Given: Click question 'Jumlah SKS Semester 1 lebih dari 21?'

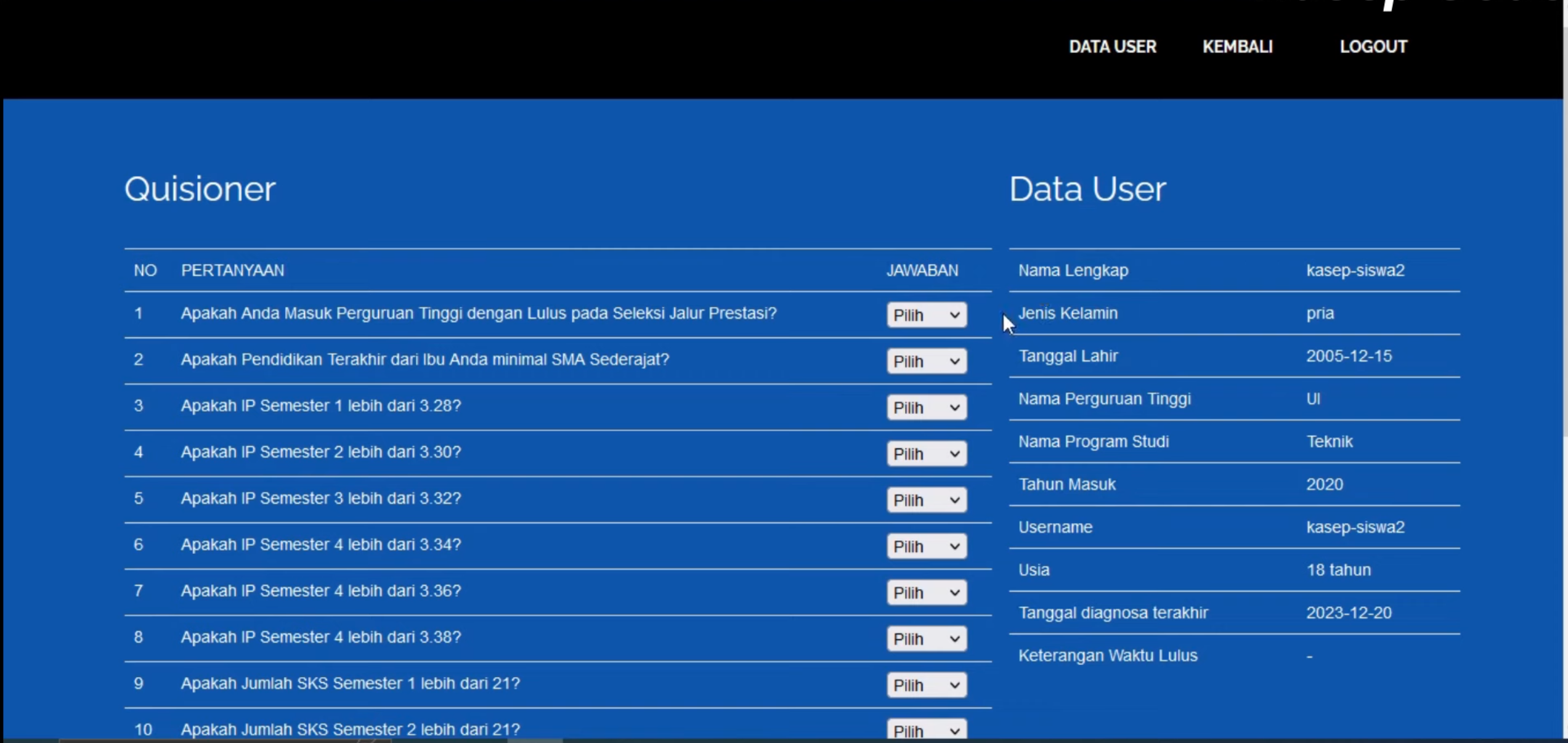Looking at the screenshot, I should point(350,683).
